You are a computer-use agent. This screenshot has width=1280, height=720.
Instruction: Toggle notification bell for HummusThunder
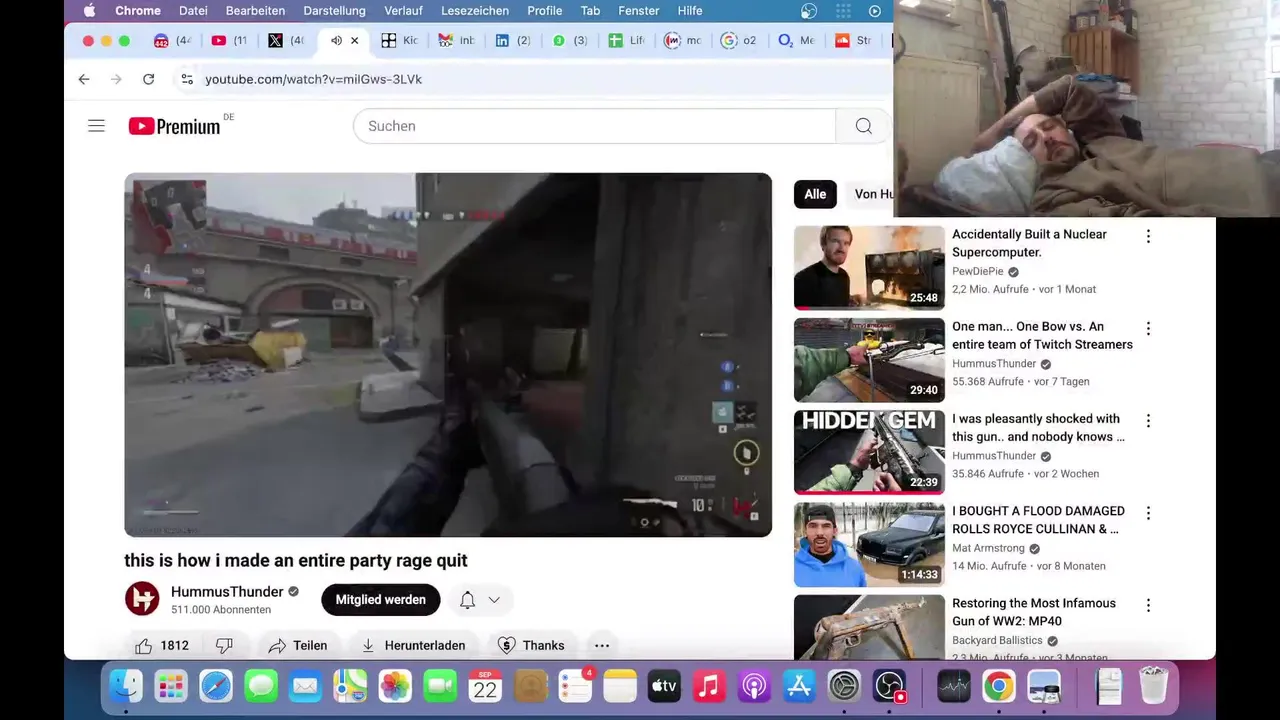coord(467,600)
